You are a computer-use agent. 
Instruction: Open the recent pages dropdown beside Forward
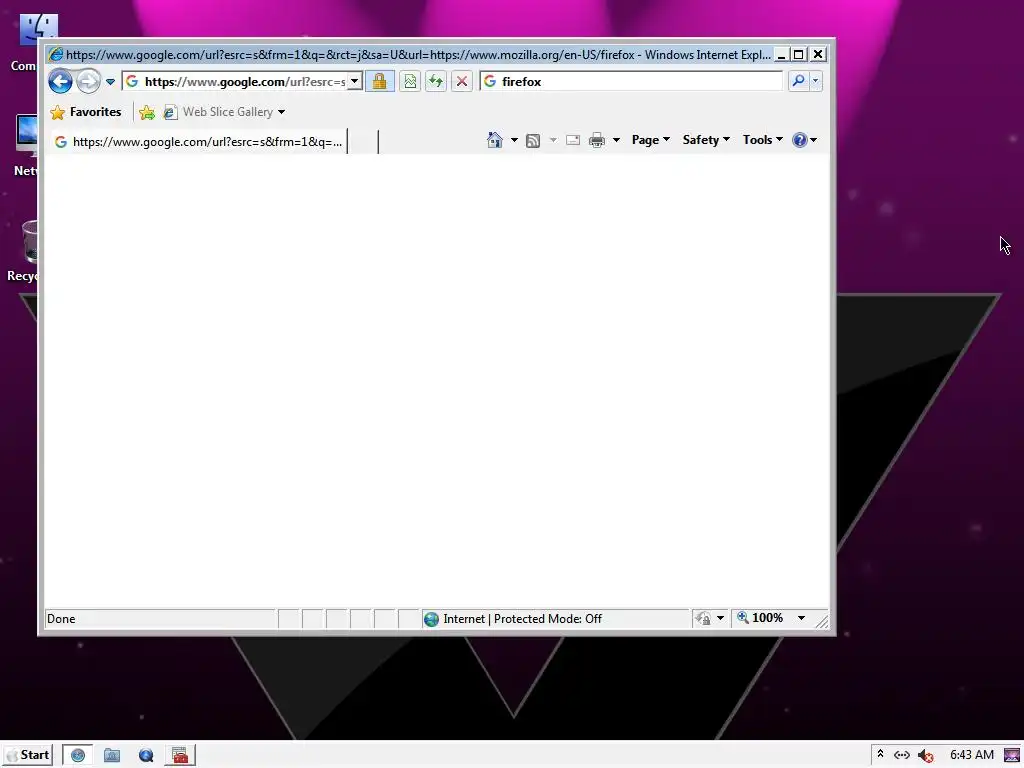pos(110,82)
